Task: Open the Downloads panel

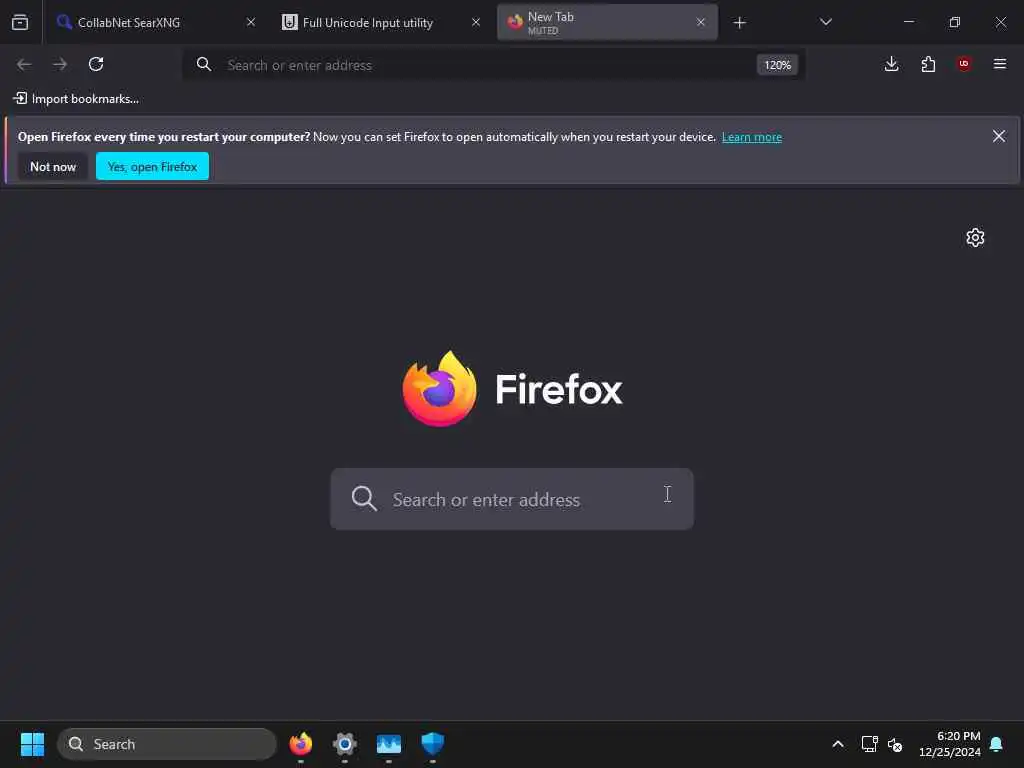Action: click(x=891, y=64)
